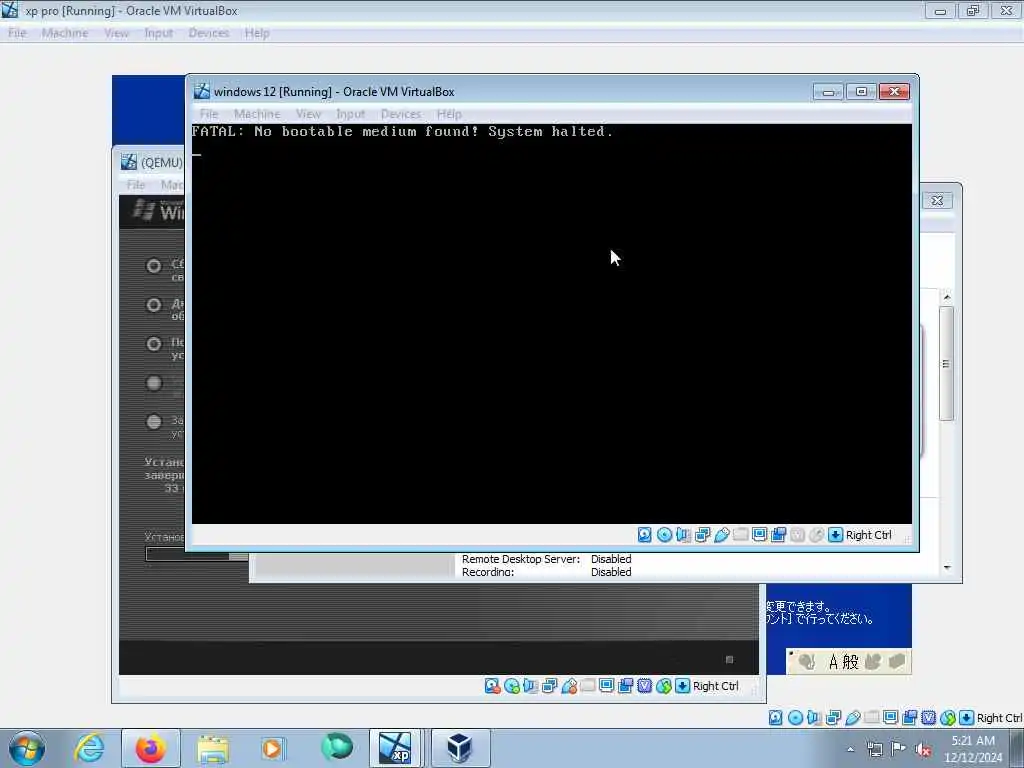
Task: Click keyboard capture arrow in QEMU window status bar
Action: [x=682, y=686]
